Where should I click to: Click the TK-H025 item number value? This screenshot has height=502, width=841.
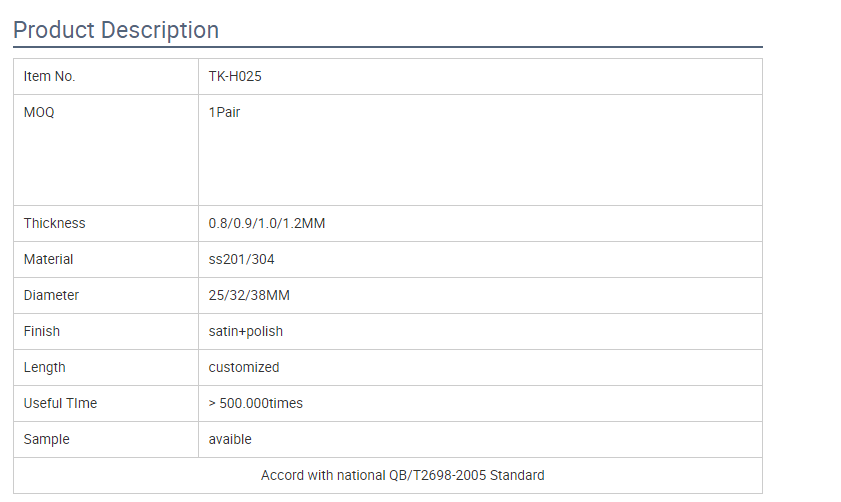point(235,77)
